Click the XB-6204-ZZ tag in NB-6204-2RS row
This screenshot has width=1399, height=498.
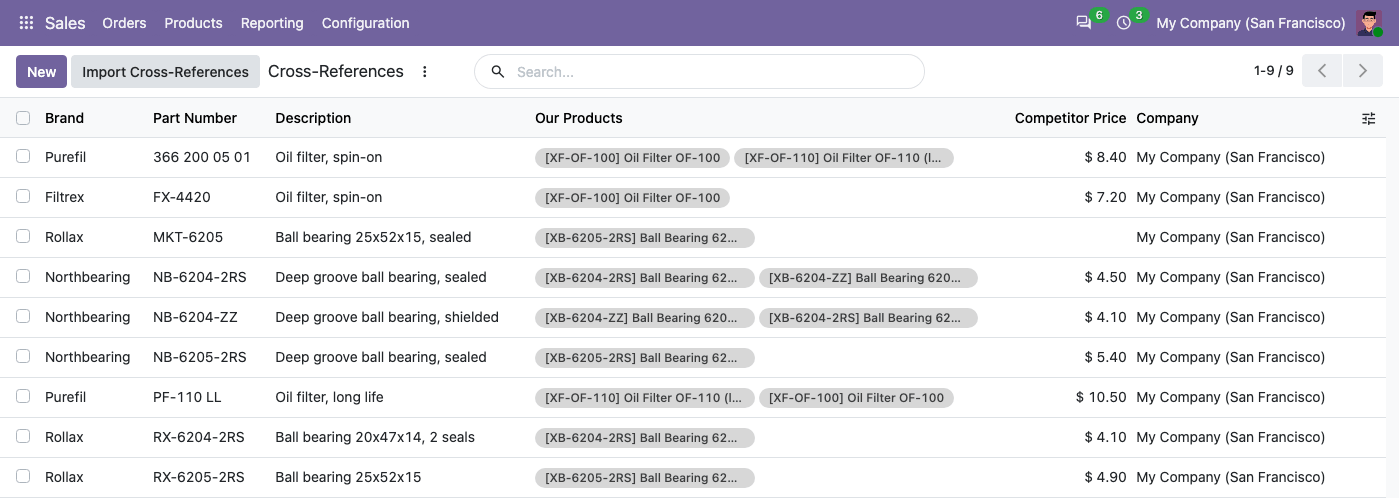click(x=868, y=278)
